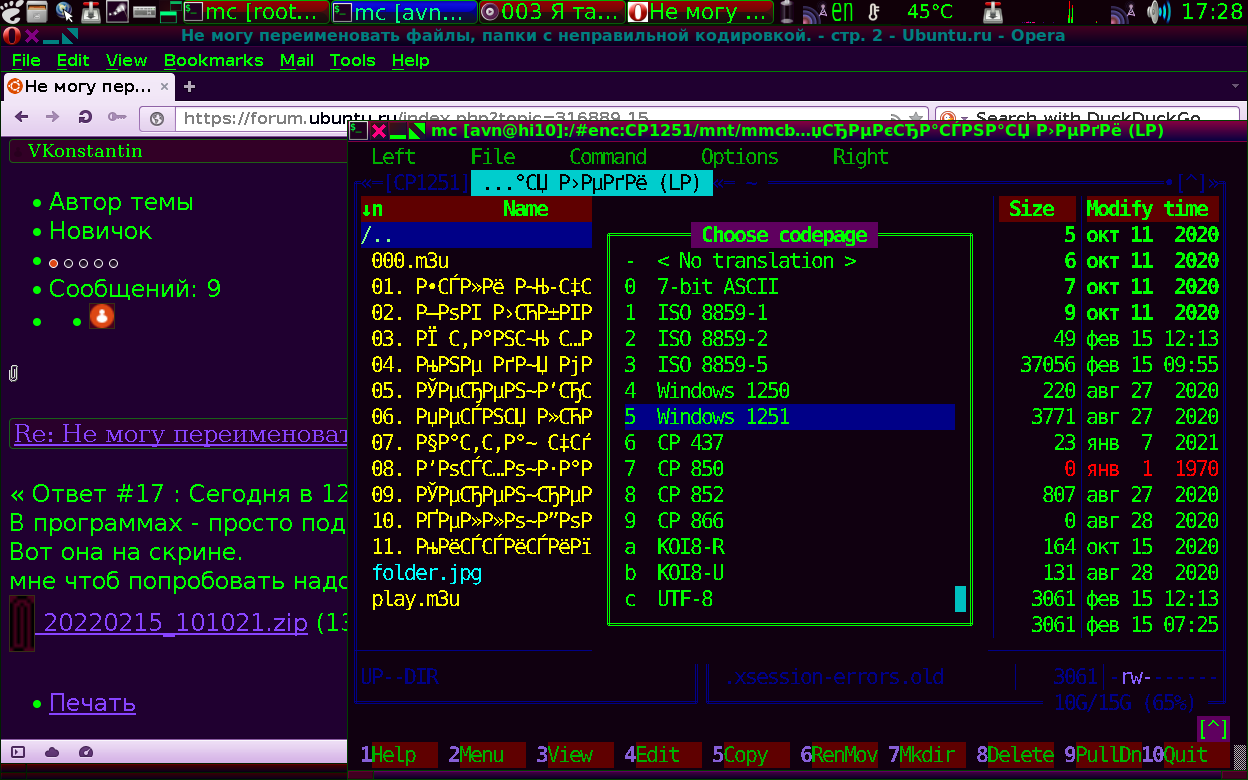Open the file manager launcher in the top panel
Viewport: 1248px width, 780px height.
point(37,12)
